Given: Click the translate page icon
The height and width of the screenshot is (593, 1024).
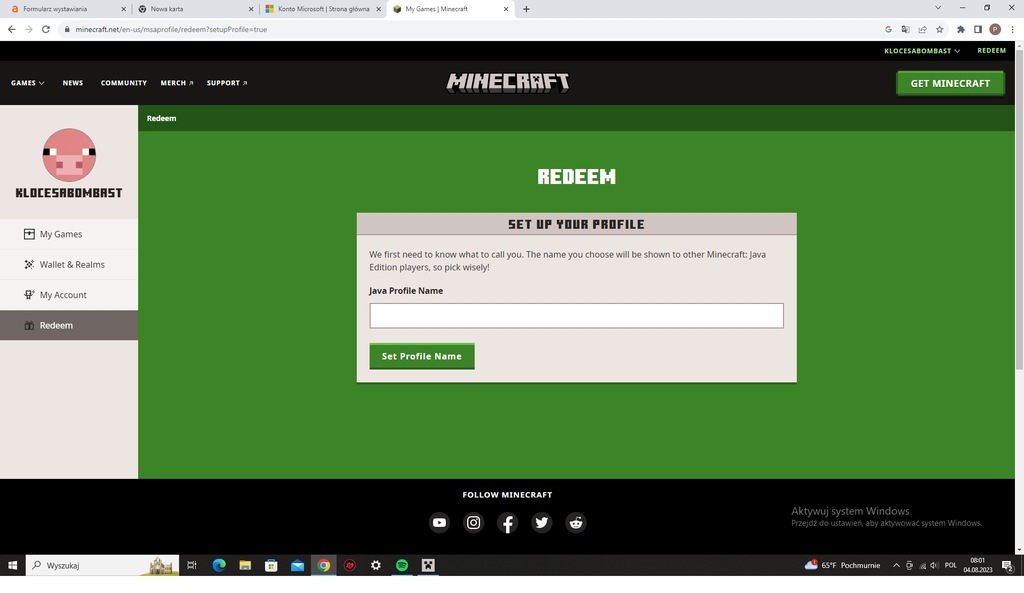Looking at the screenshot, I should (905, 29).
